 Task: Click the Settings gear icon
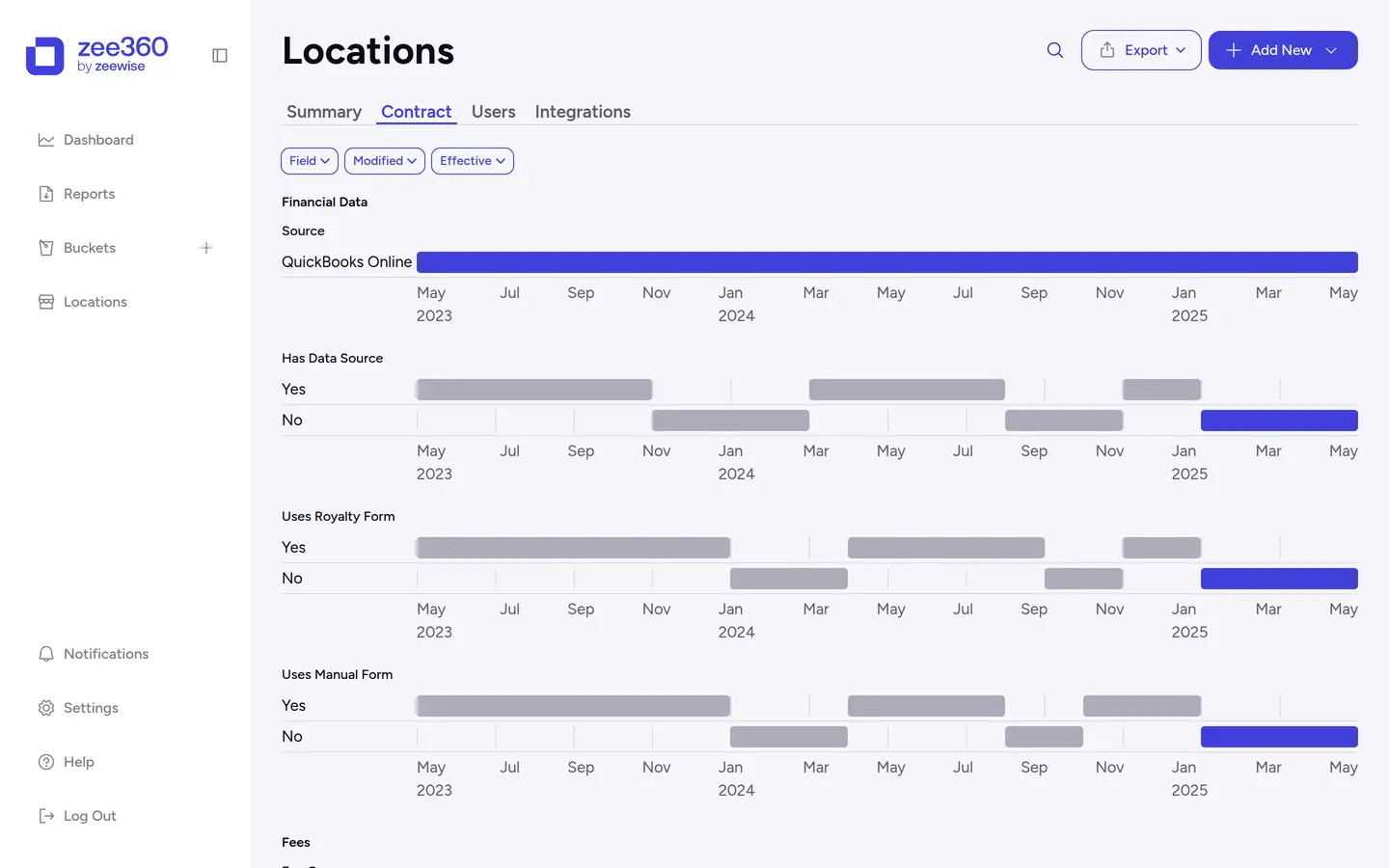pos(46,708)
